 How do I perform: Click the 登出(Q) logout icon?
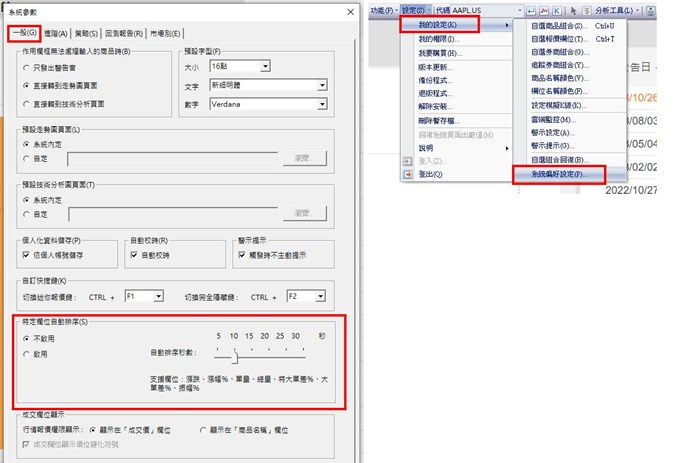[408, 174]
